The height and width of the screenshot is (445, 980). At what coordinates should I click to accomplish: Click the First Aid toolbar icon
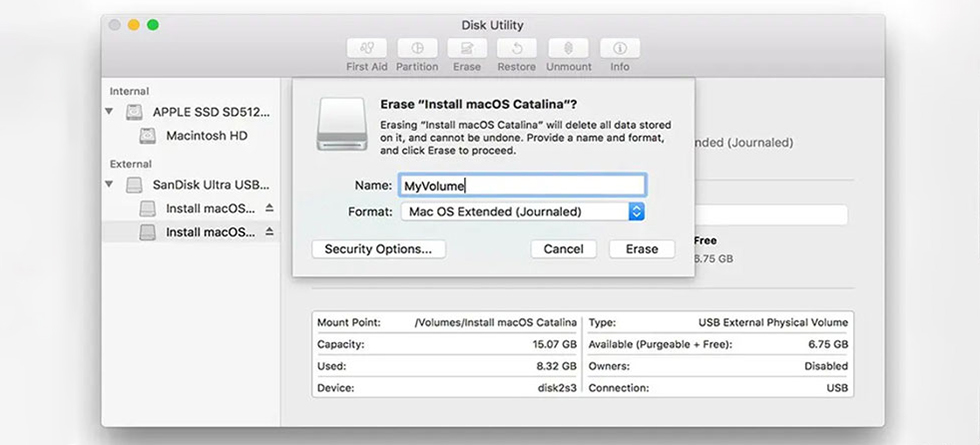[367, 48]
